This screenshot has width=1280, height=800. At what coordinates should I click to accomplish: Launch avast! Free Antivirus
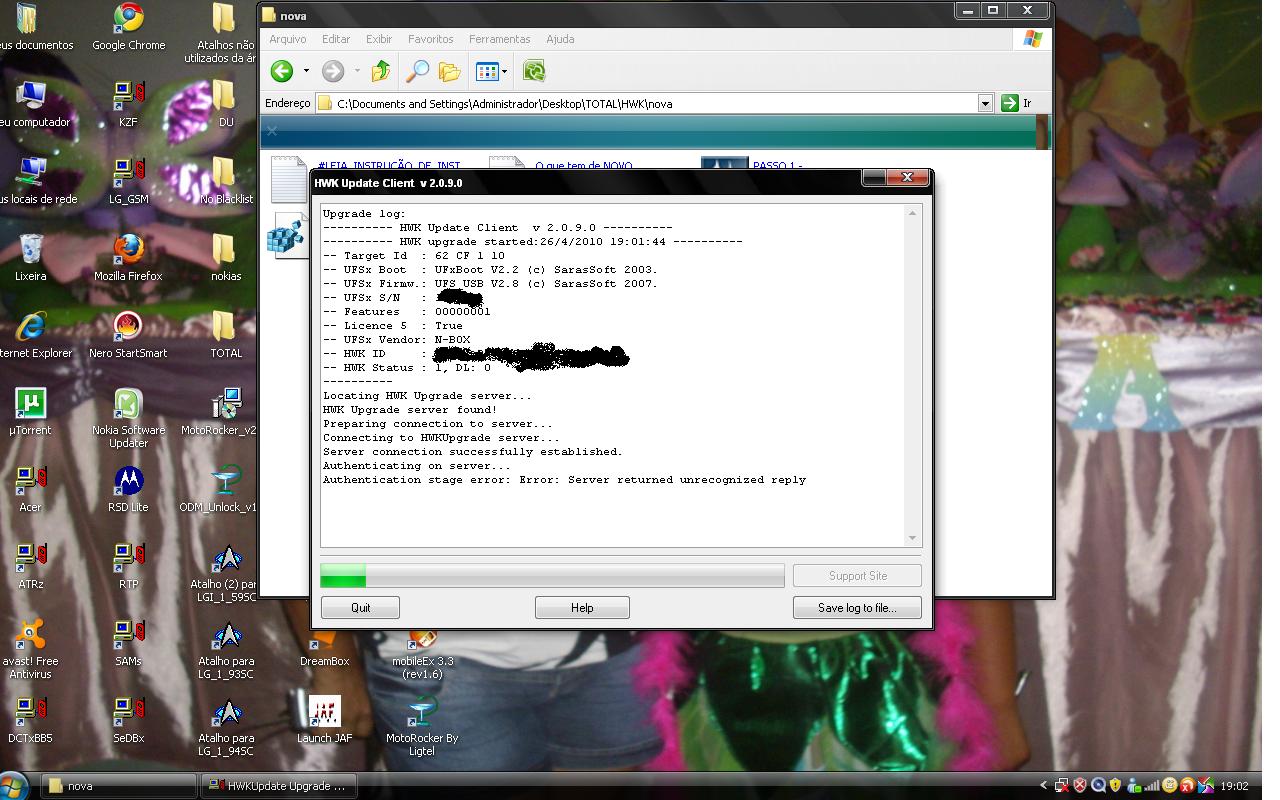point(30,649)
